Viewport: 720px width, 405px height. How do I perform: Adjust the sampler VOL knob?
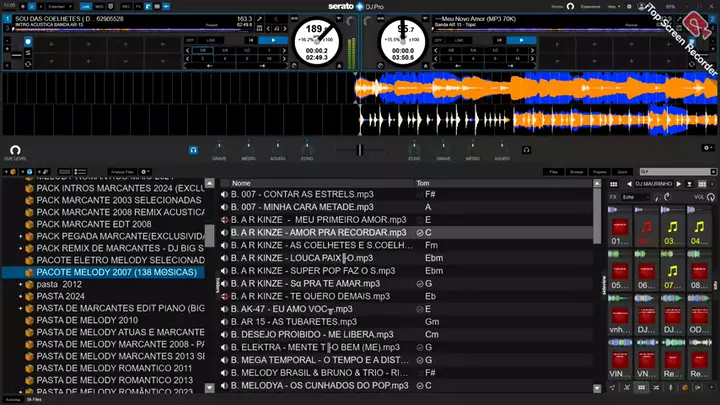click(710, 198)
